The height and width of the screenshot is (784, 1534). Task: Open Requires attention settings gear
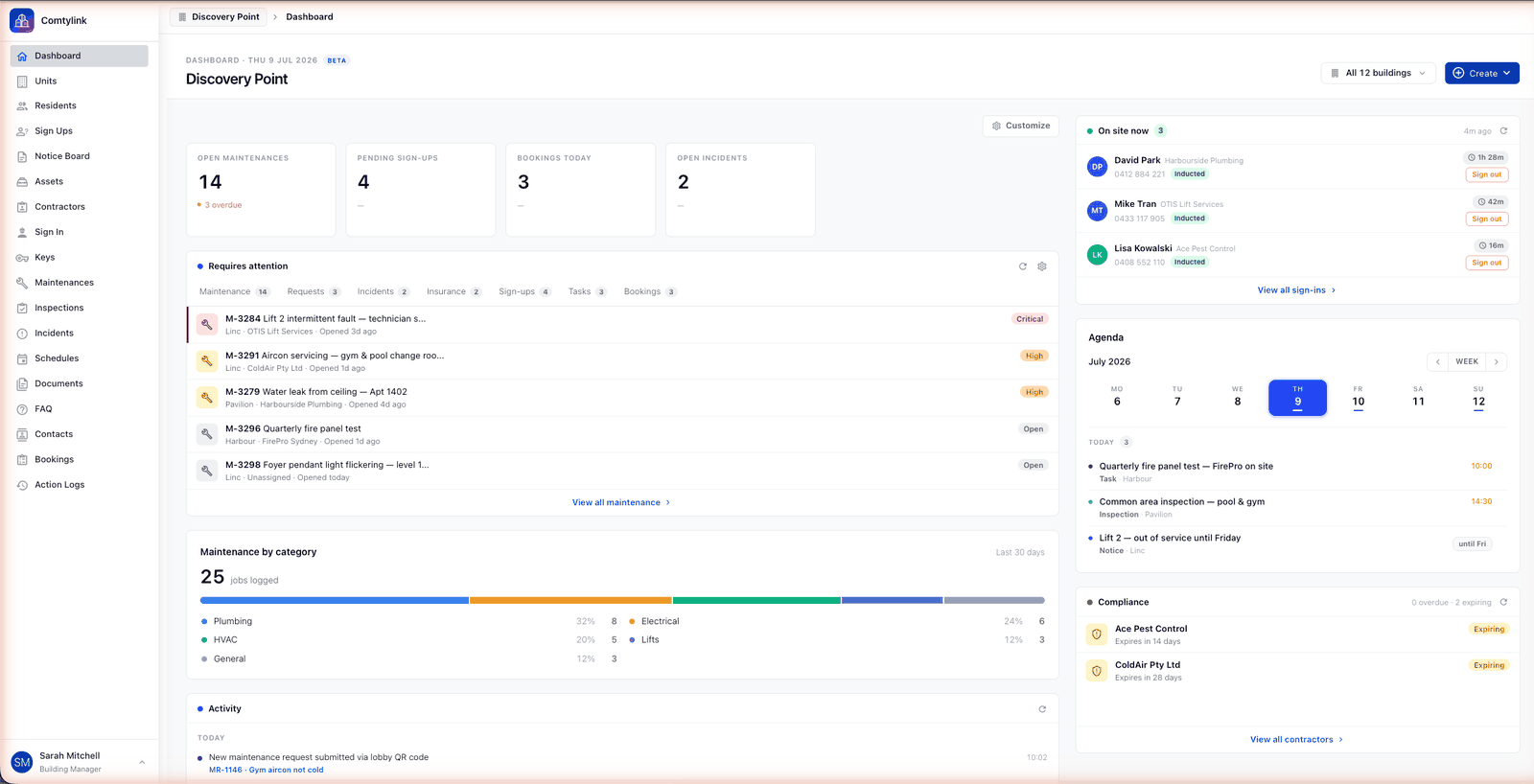point(1042,266)
